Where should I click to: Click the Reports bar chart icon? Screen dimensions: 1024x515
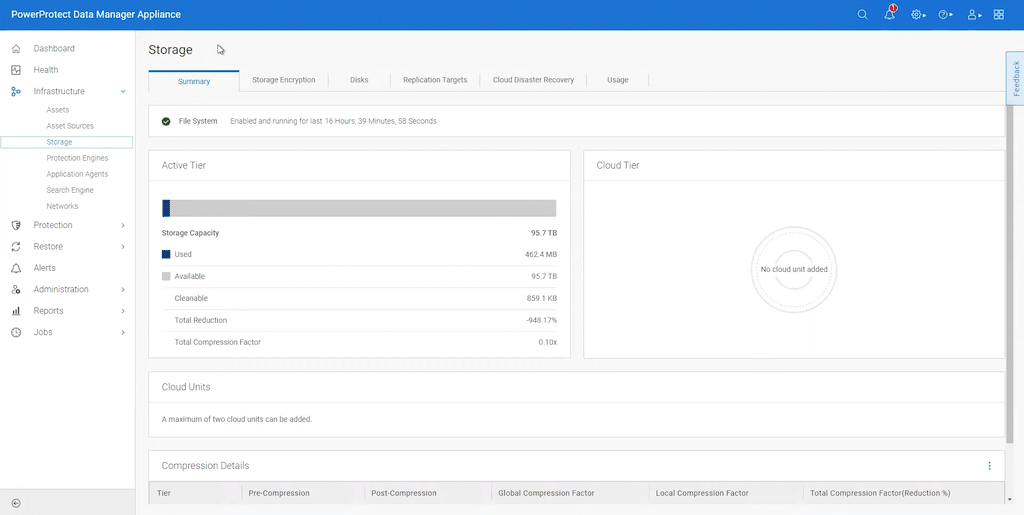16,311
